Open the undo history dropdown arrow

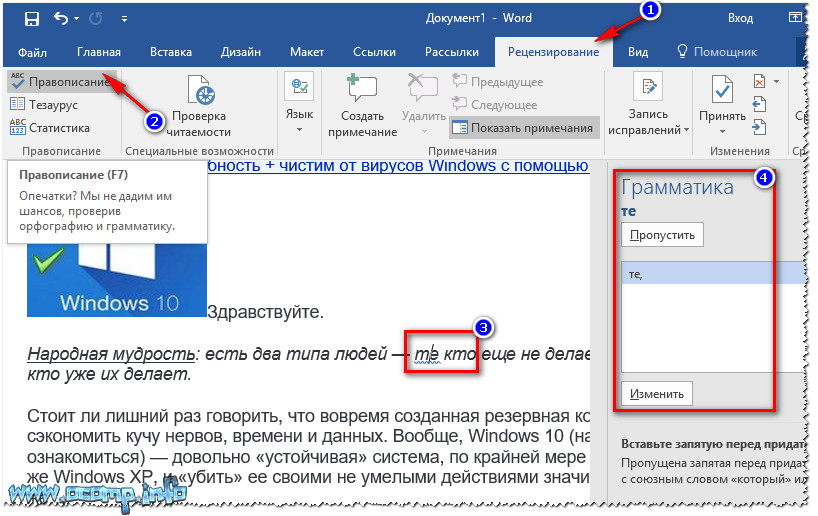[x=77, y=19]
